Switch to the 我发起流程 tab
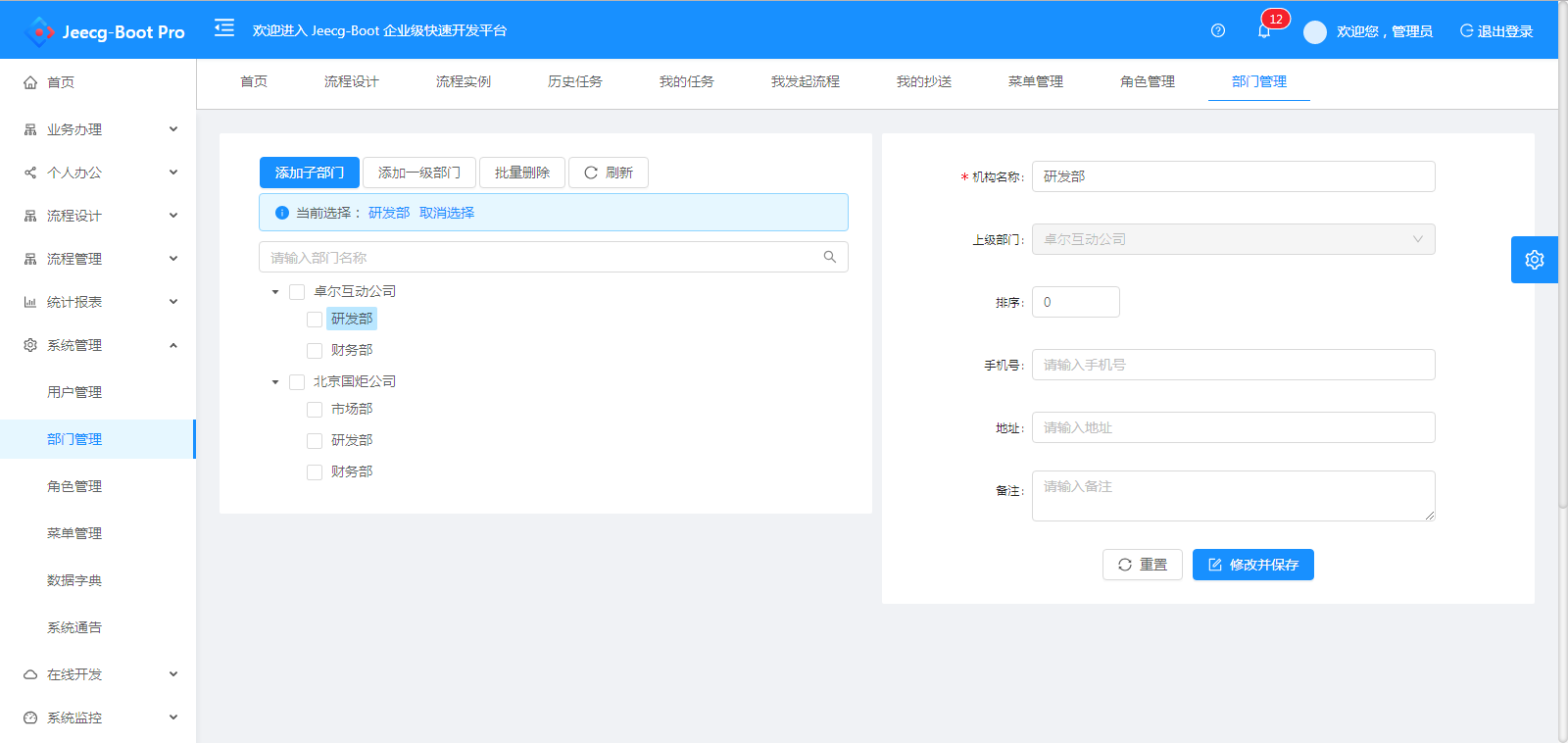The width and height of the screenshot is (1568, 743). [806, 81]
